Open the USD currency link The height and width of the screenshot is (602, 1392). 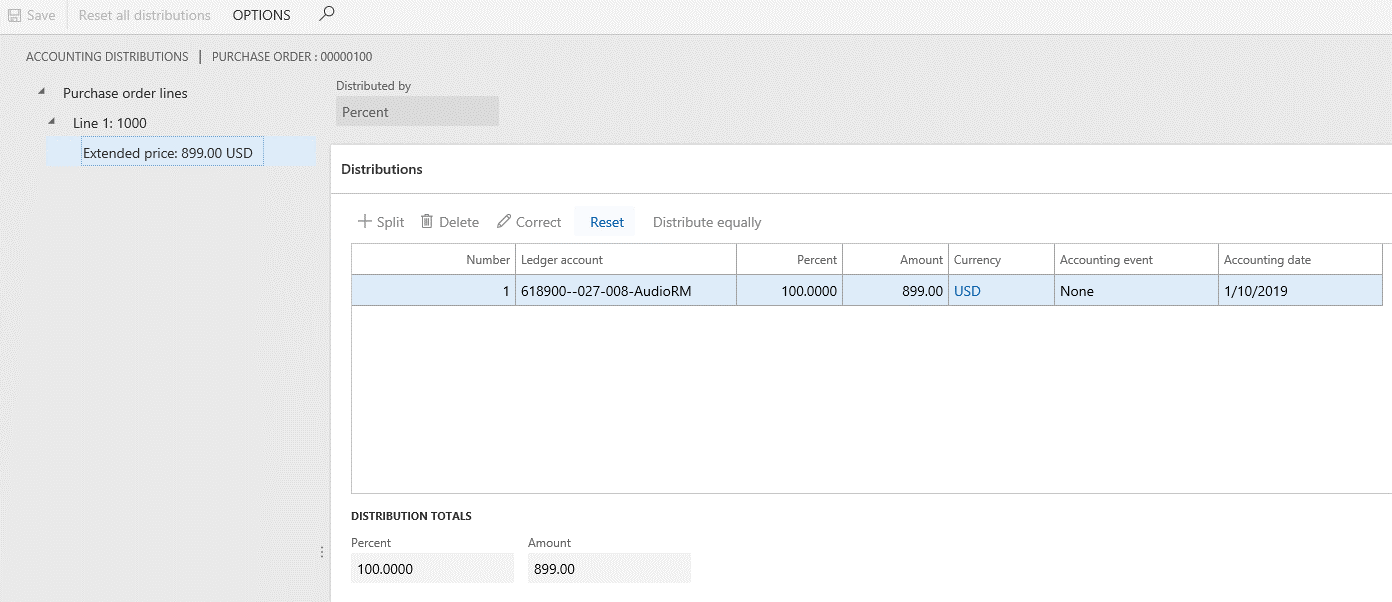tap(967, 291)
